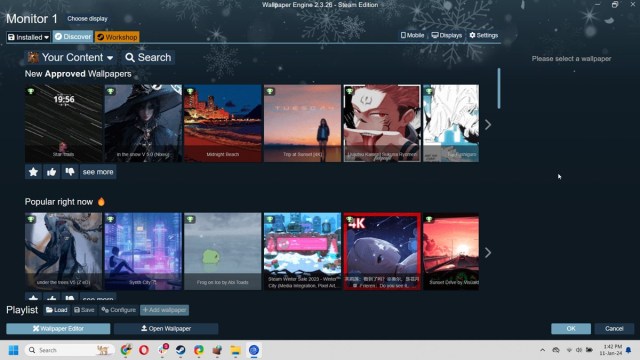
Task: Favorite New Approved section with star
Action: [x=33, y=172]
